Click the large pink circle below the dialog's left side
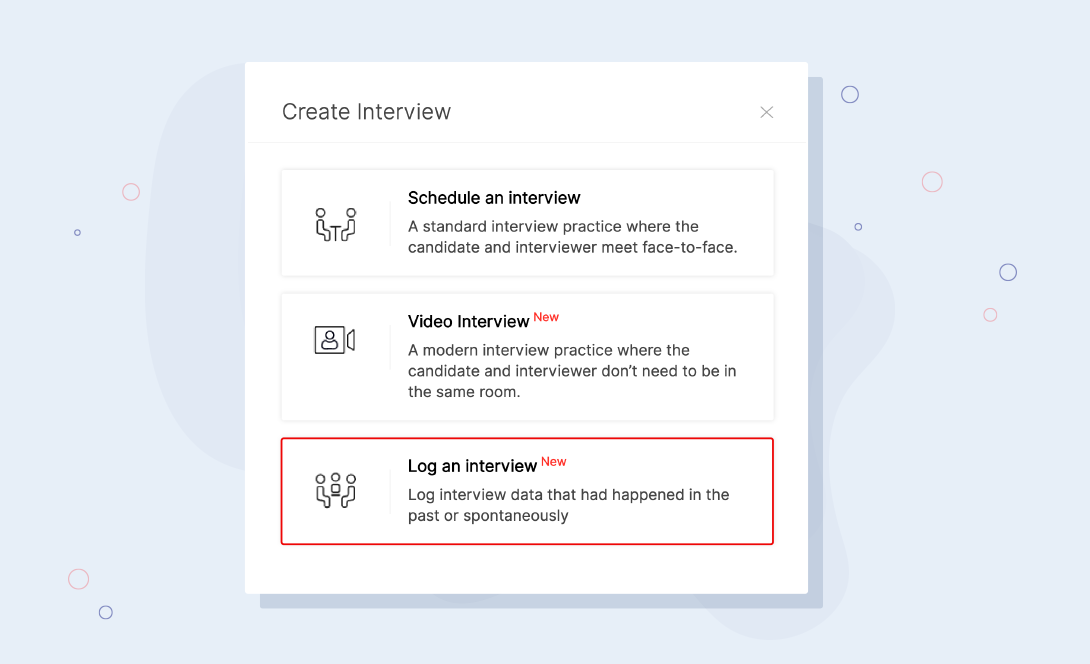The width and height of the screenshot is (1090, 664). (79, 579)
